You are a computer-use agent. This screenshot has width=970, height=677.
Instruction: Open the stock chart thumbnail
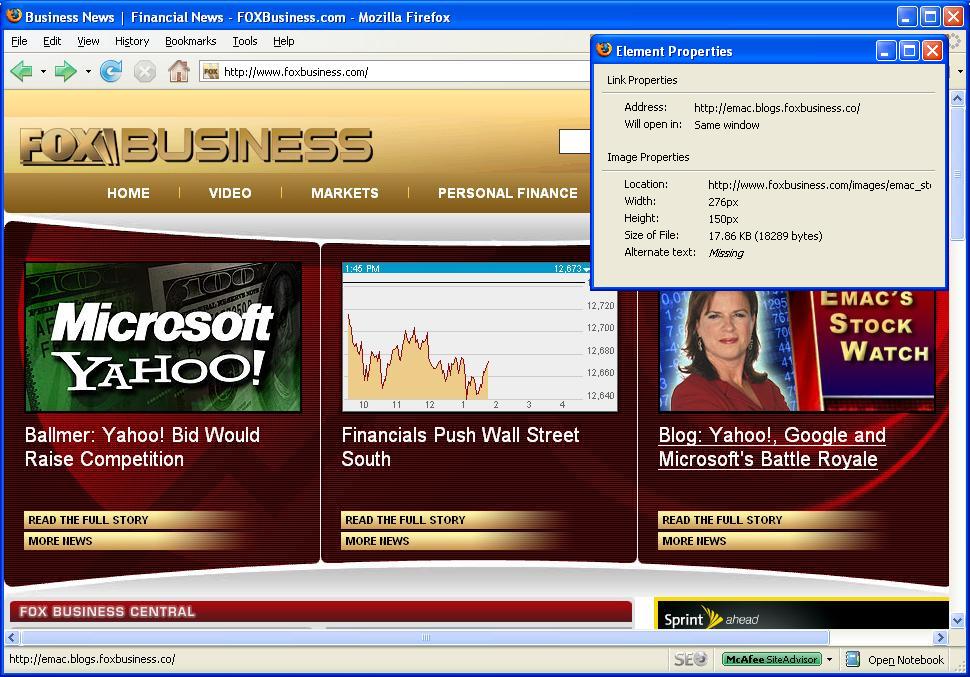[x=479, y=337]
